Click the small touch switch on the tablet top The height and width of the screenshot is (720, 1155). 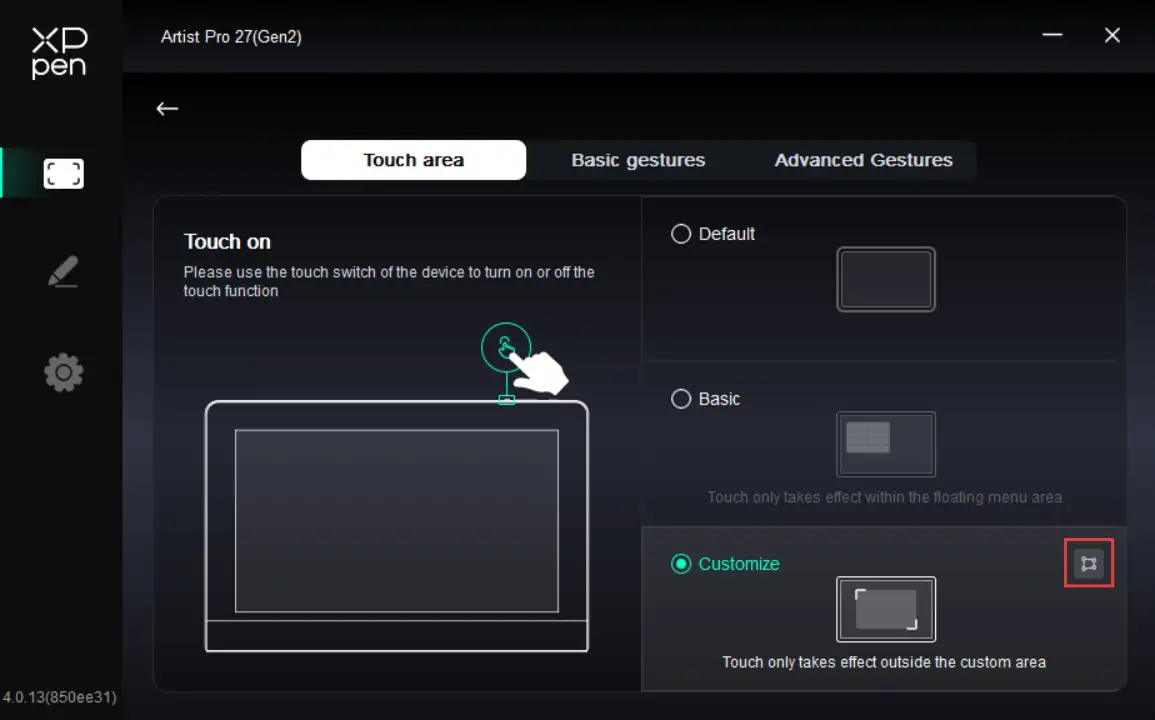507,400
